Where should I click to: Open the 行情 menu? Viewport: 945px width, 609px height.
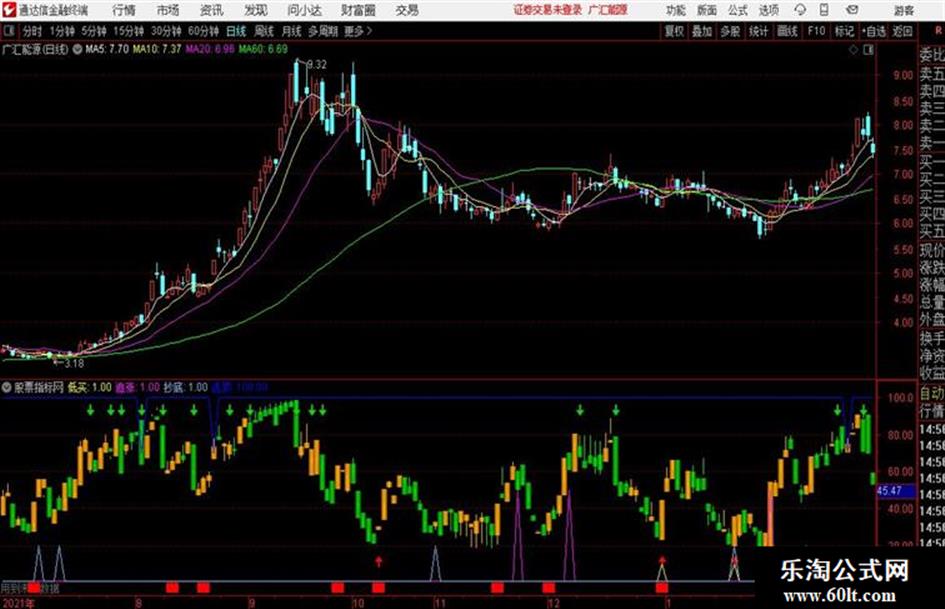124,10
